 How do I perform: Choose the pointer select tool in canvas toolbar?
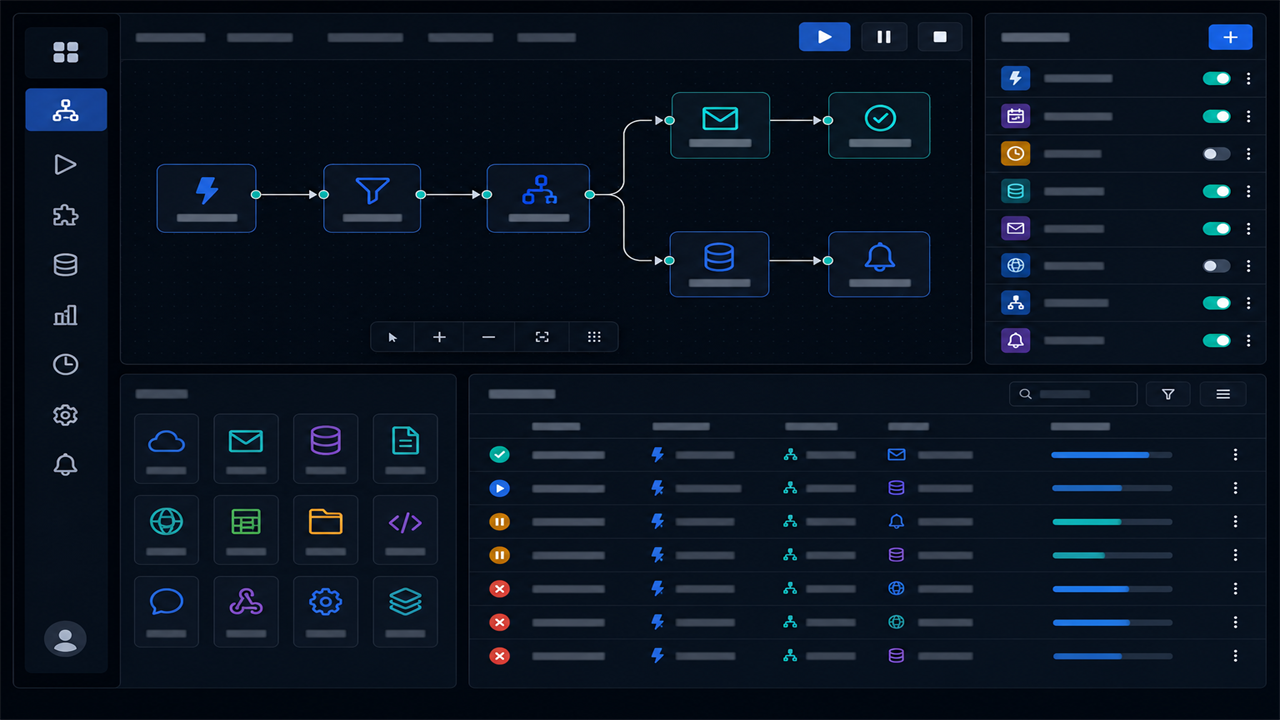click(393, 337)
